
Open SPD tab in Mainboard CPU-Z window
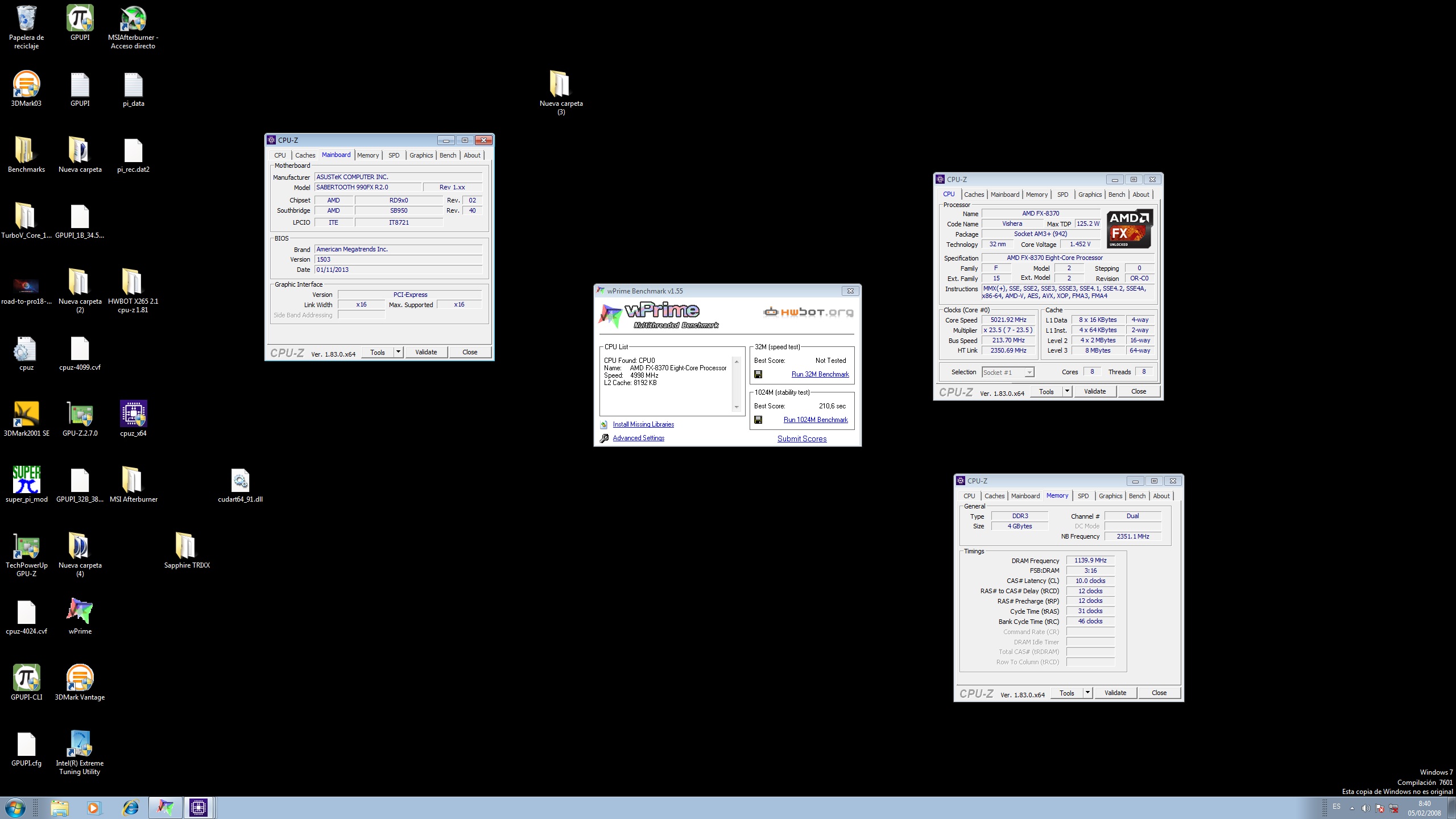394,155
